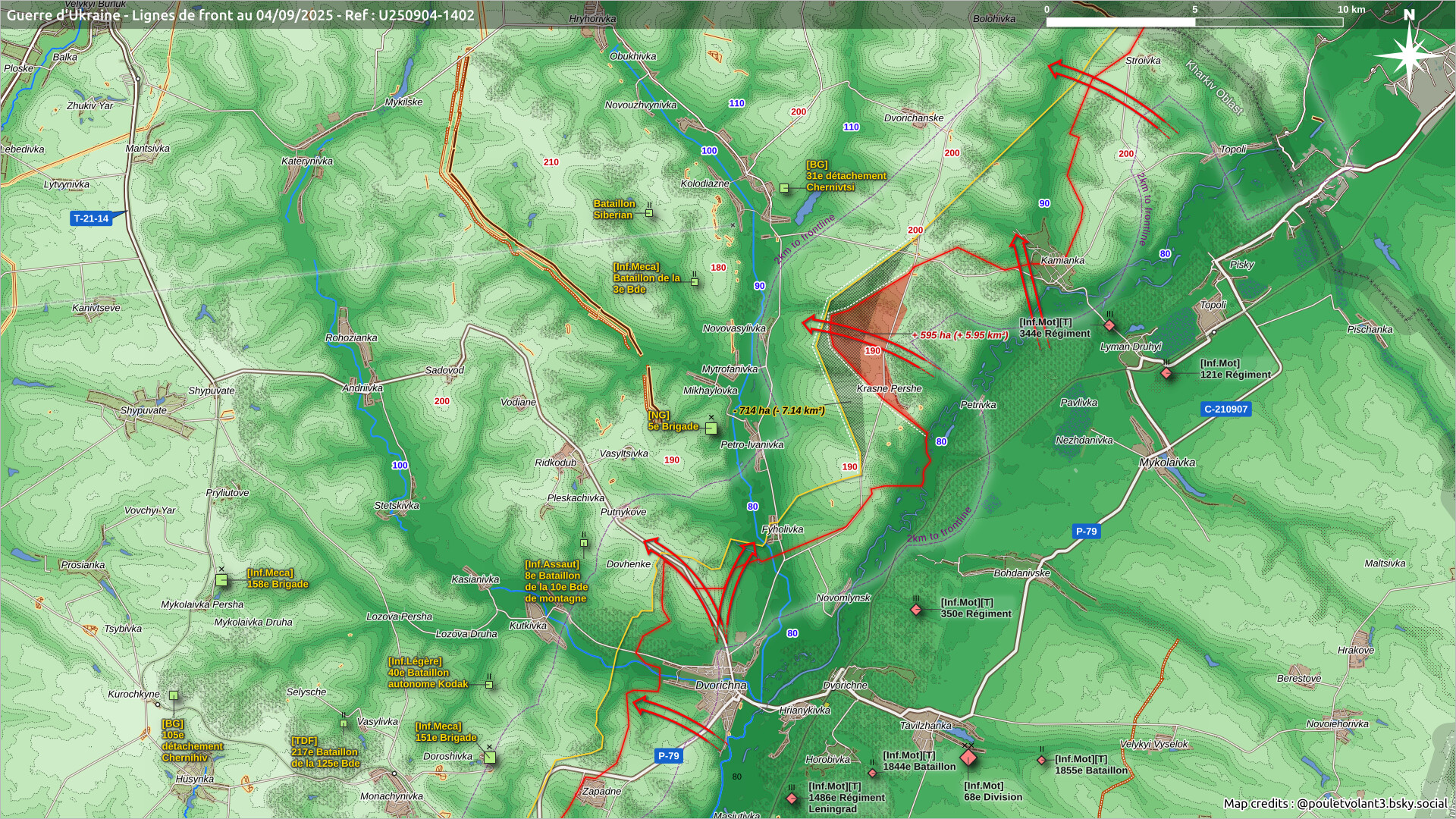This screenshot has height=819, width=1456.
Task: Click the 350e Régiment red diamond marker
Action: 916,609
